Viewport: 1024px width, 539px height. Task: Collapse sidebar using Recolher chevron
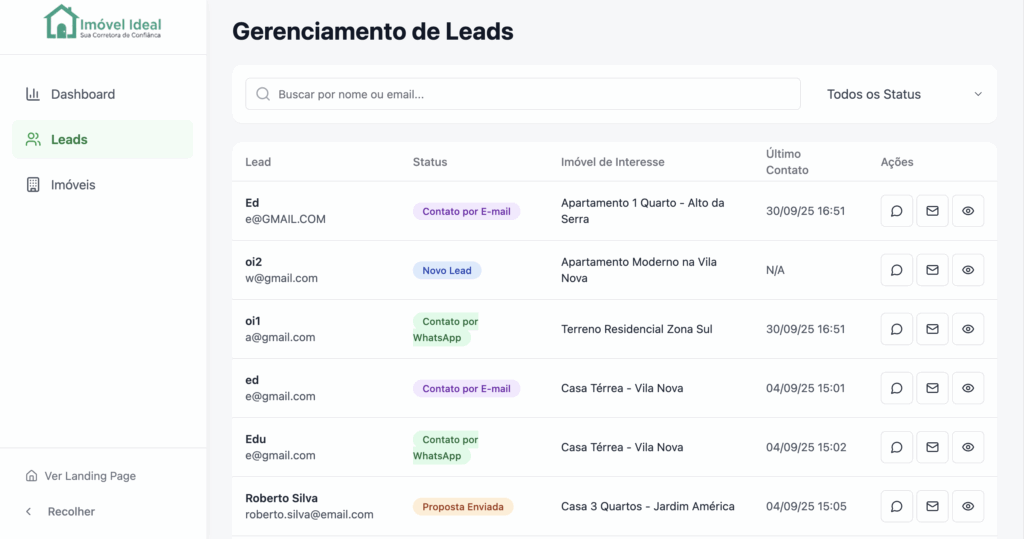pos(30,511)
